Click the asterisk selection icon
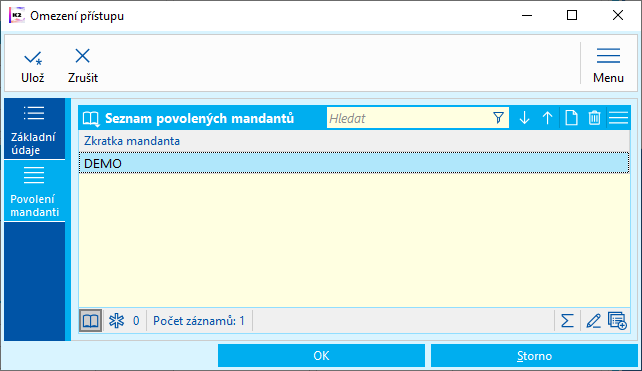Viewport: 642px width, 371px height. (x=116, y=321)
